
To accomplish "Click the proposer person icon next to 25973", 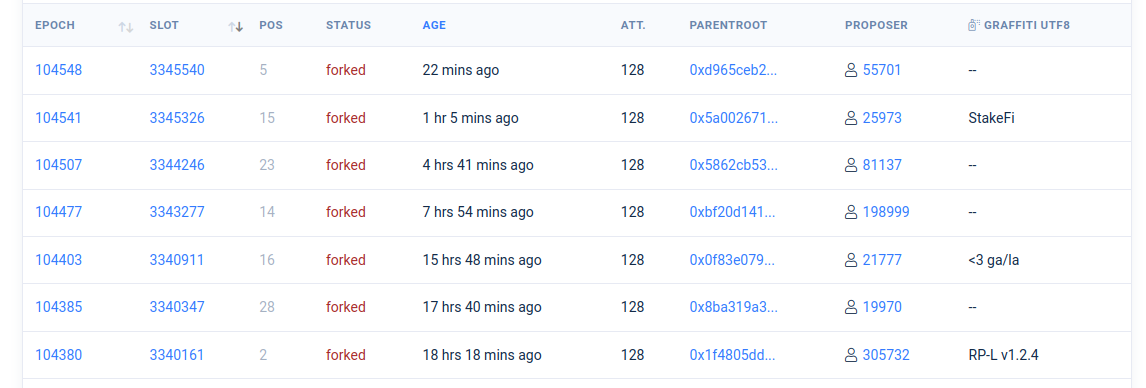I will (x=851, y=118).
